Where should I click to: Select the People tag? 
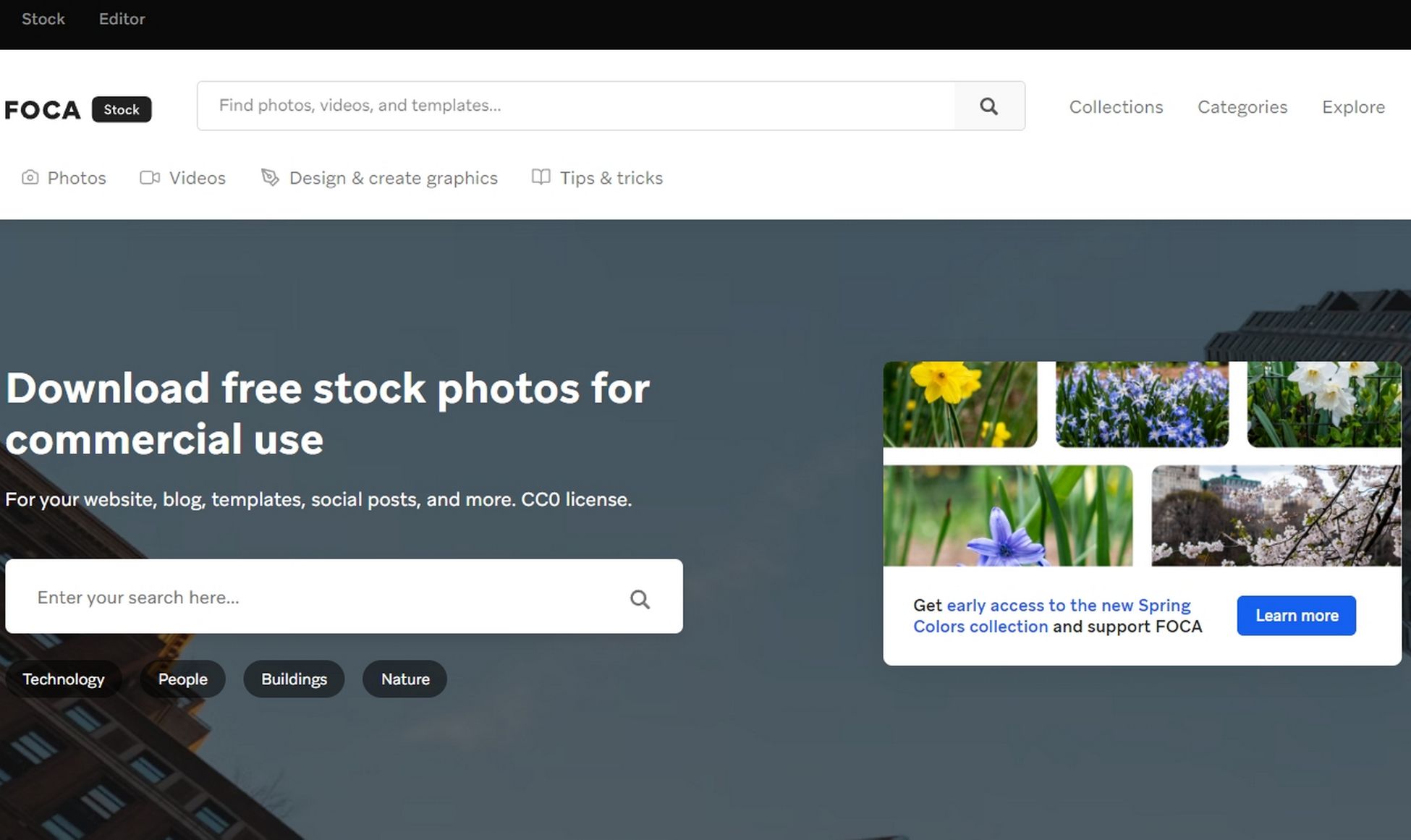click(182, 679)
